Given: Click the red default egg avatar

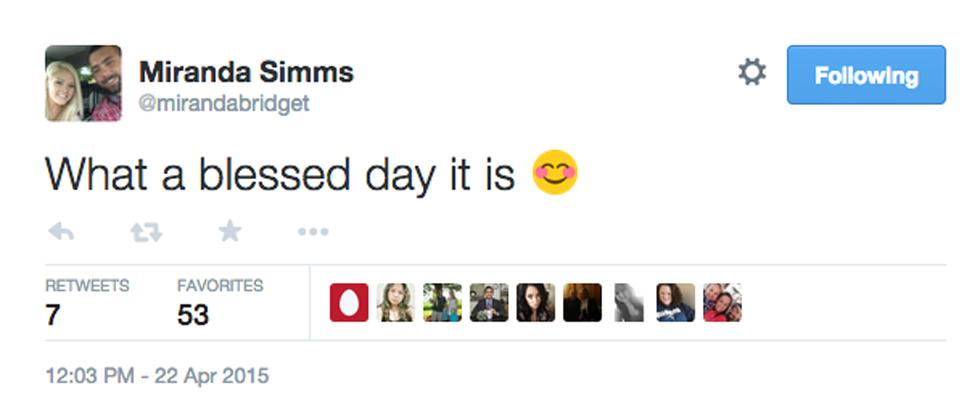Looking at the screenshot, I should (349, 303).
